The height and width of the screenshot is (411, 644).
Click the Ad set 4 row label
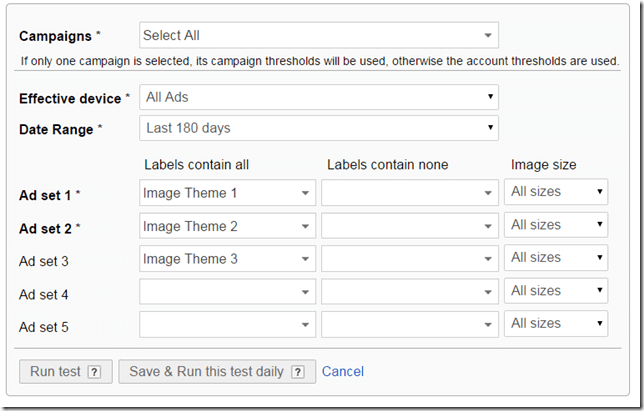44,295
